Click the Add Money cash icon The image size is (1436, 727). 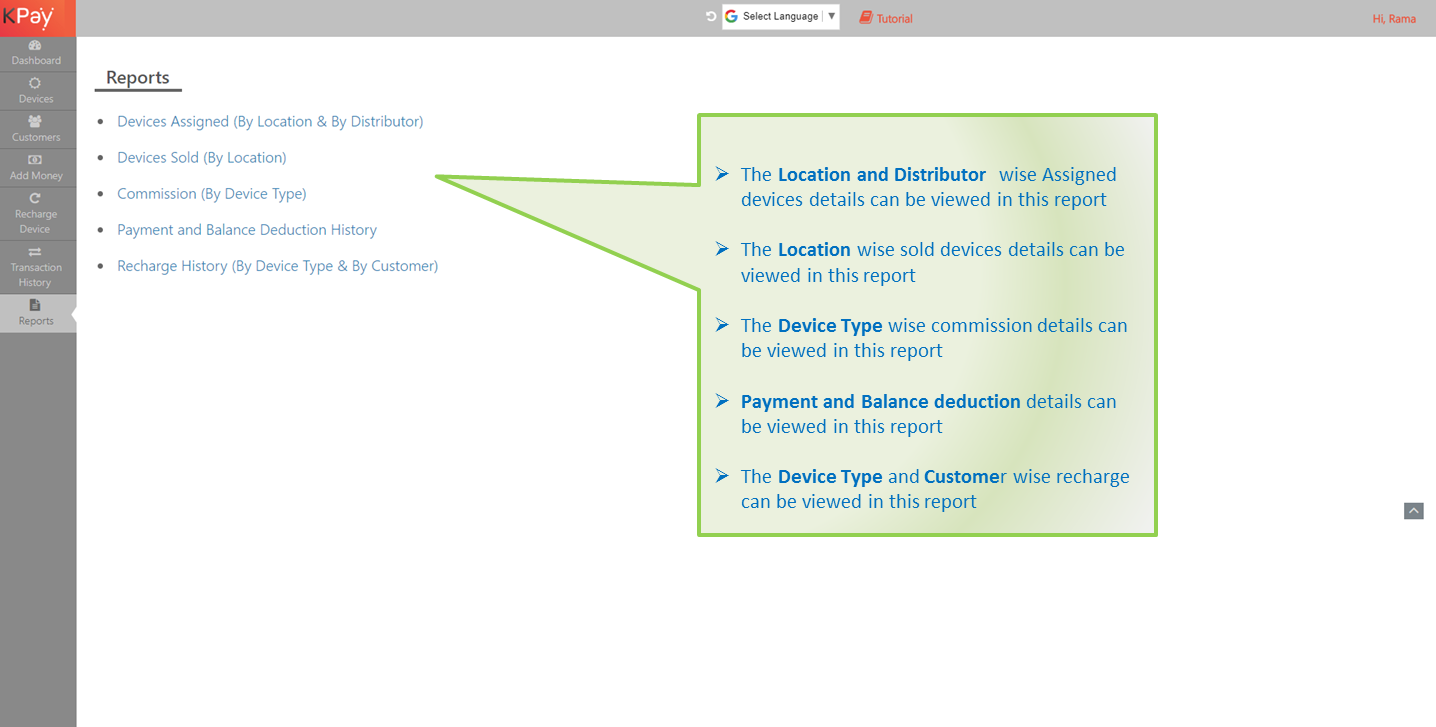(35, 160)
